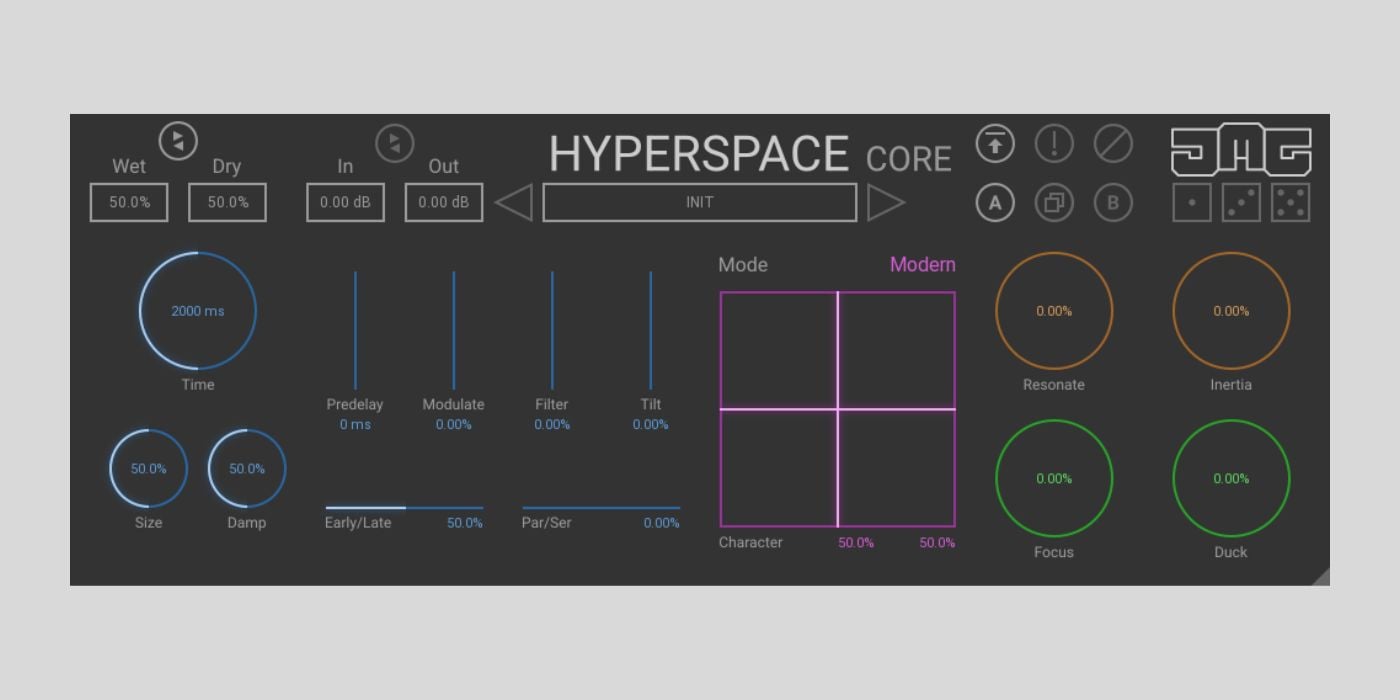Click the three-dot dice randomize icon
Image resolution: width=1400 pixels, height=700 pixels.
1241,203
